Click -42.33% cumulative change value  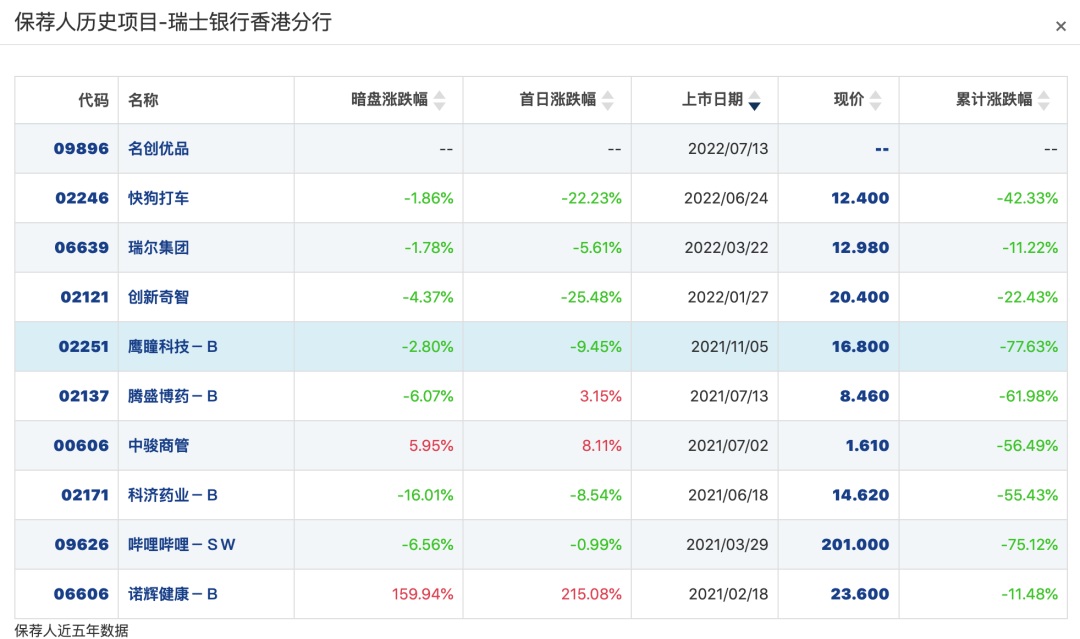[1028, 198]
